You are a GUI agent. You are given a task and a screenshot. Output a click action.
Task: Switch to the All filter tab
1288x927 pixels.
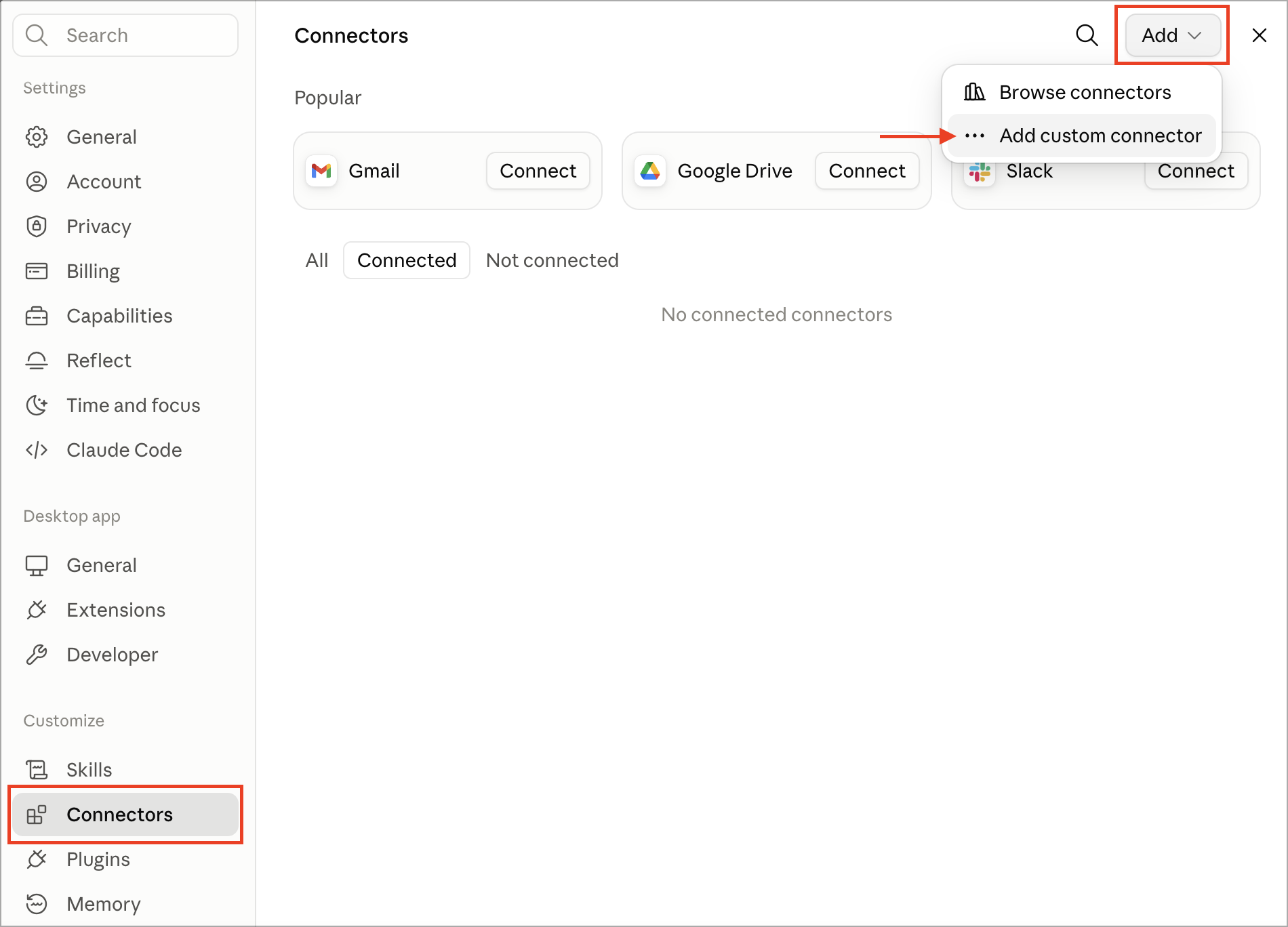click(317, 260)
